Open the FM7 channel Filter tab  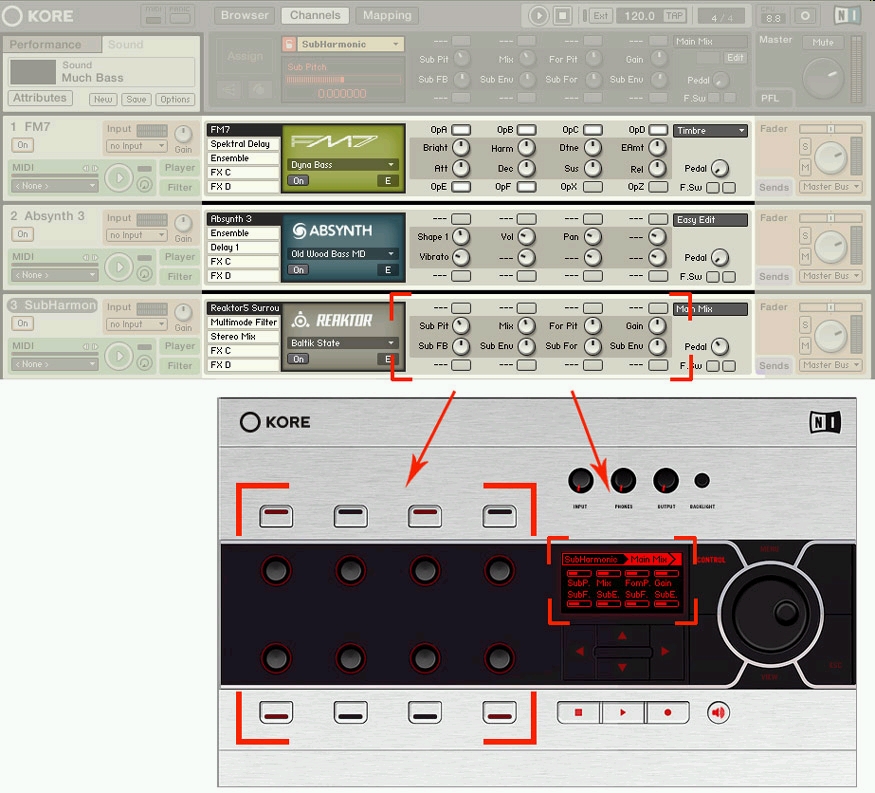click(180, 188)
